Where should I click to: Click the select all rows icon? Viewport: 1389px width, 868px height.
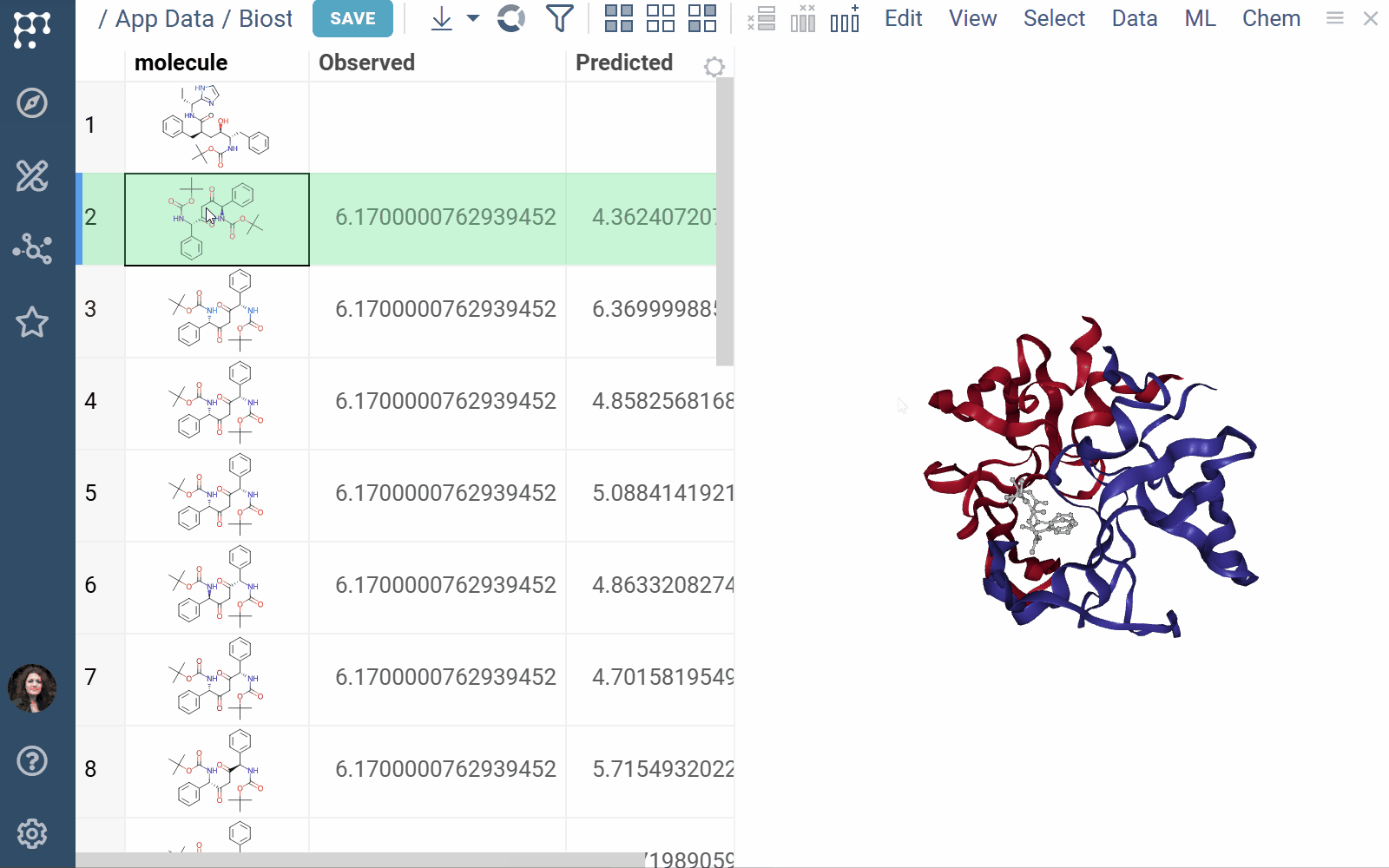[618, 18]
